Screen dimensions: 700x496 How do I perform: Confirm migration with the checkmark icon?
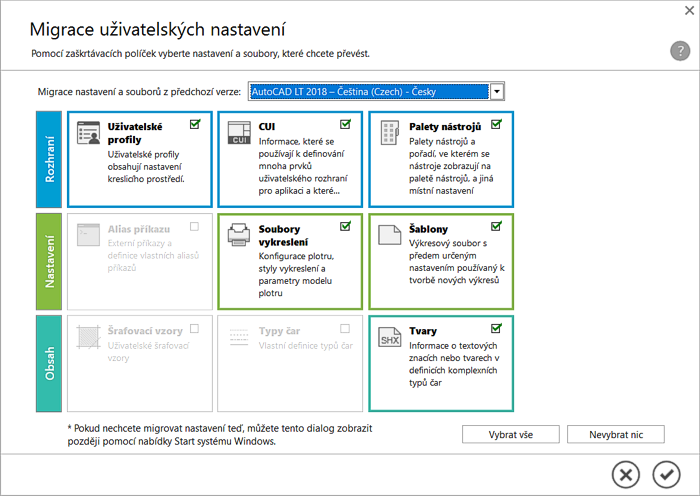pos(665,473)
